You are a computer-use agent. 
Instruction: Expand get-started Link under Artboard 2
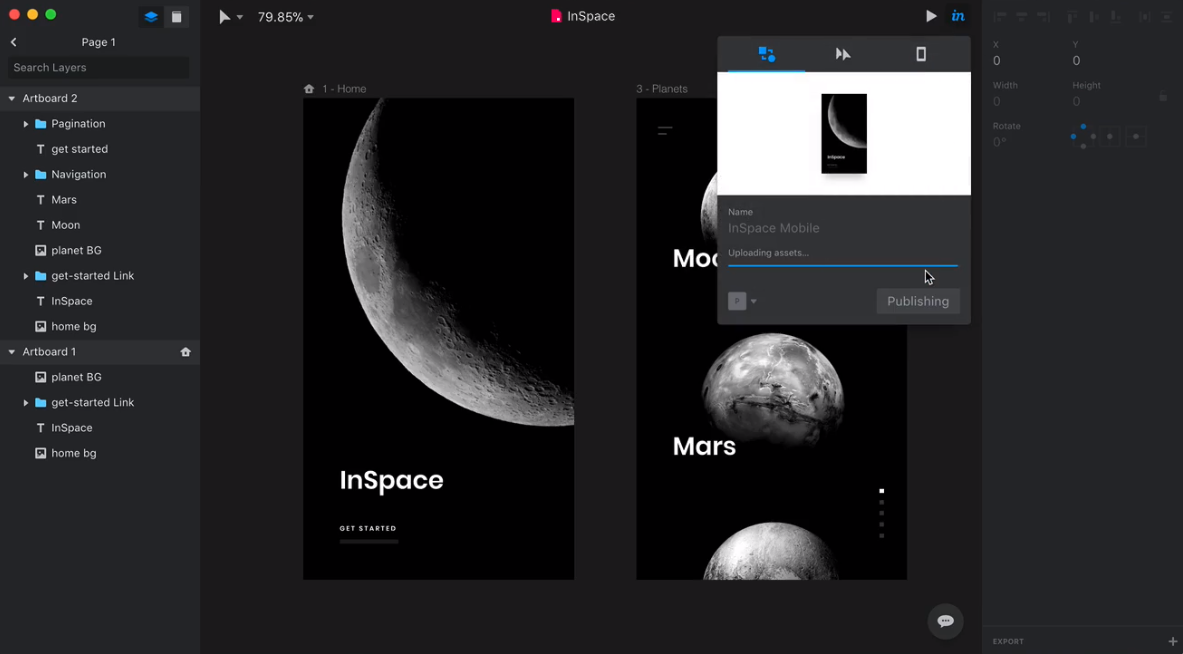click(26, 275)
